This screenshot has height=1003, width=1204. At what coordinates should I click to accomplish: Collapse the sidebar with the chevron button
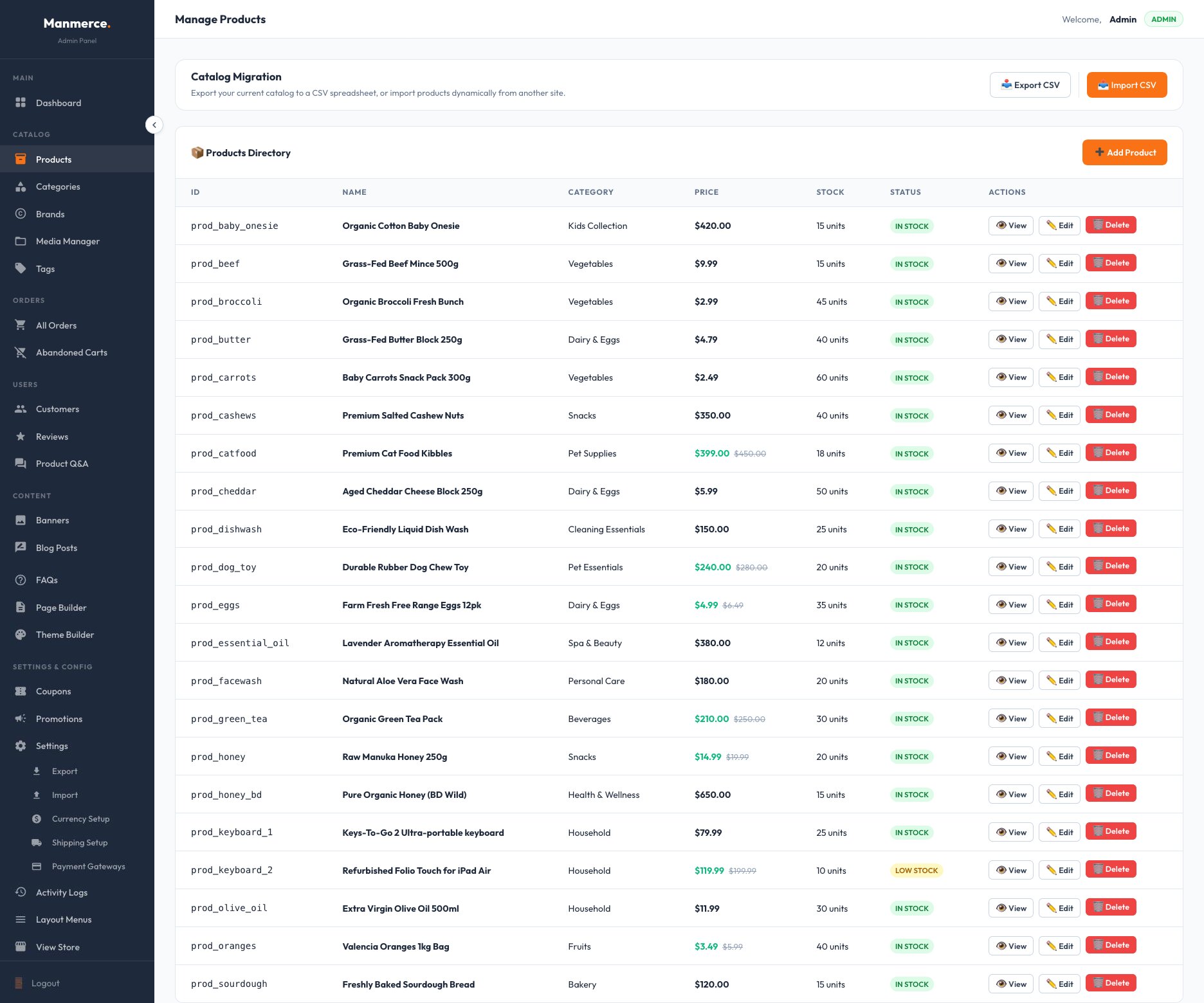[154, 125]
